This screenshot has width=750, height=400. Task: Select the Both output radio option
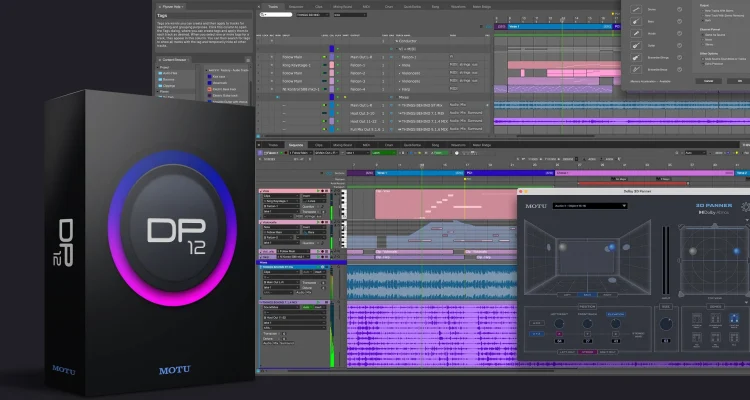coord(703,21)
